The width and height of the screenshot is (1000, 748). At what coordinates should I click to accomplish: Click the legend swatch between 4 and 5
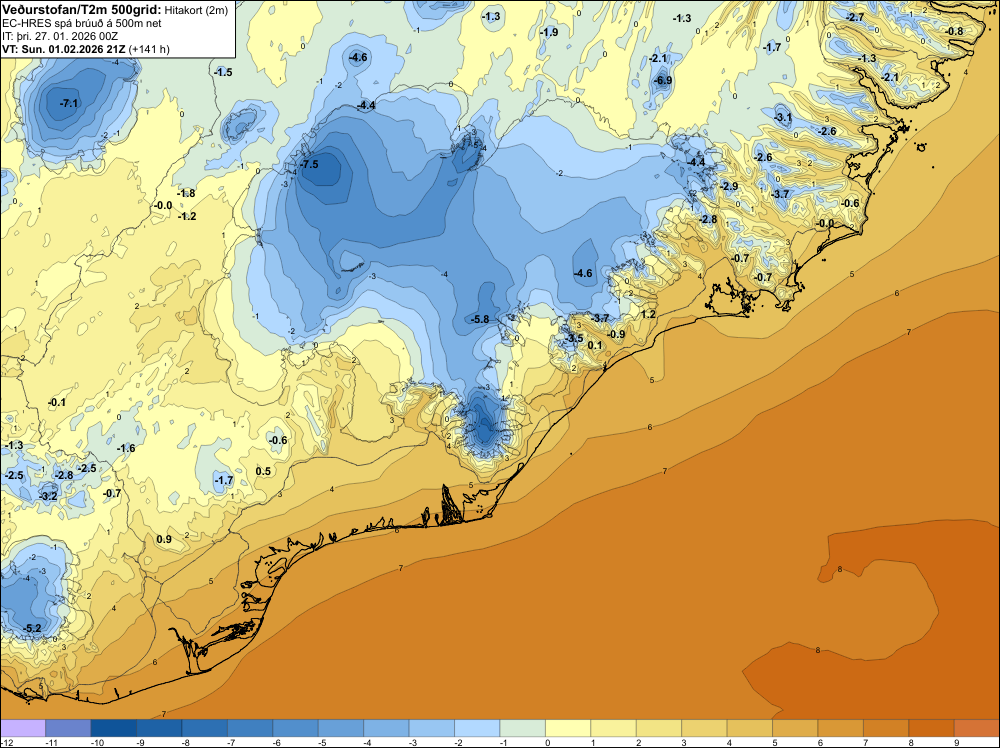749,728
